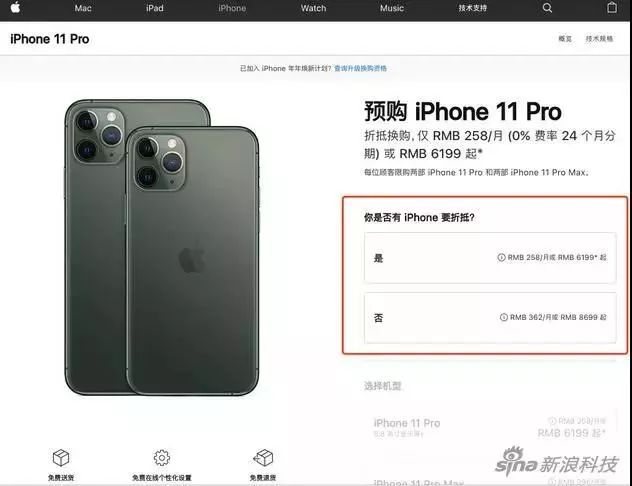The width and height of the screenshot is (632, 486).
Task: Click the info icon beside RMB 258/月
Action: pyautogui.click(x=501, y=257)
